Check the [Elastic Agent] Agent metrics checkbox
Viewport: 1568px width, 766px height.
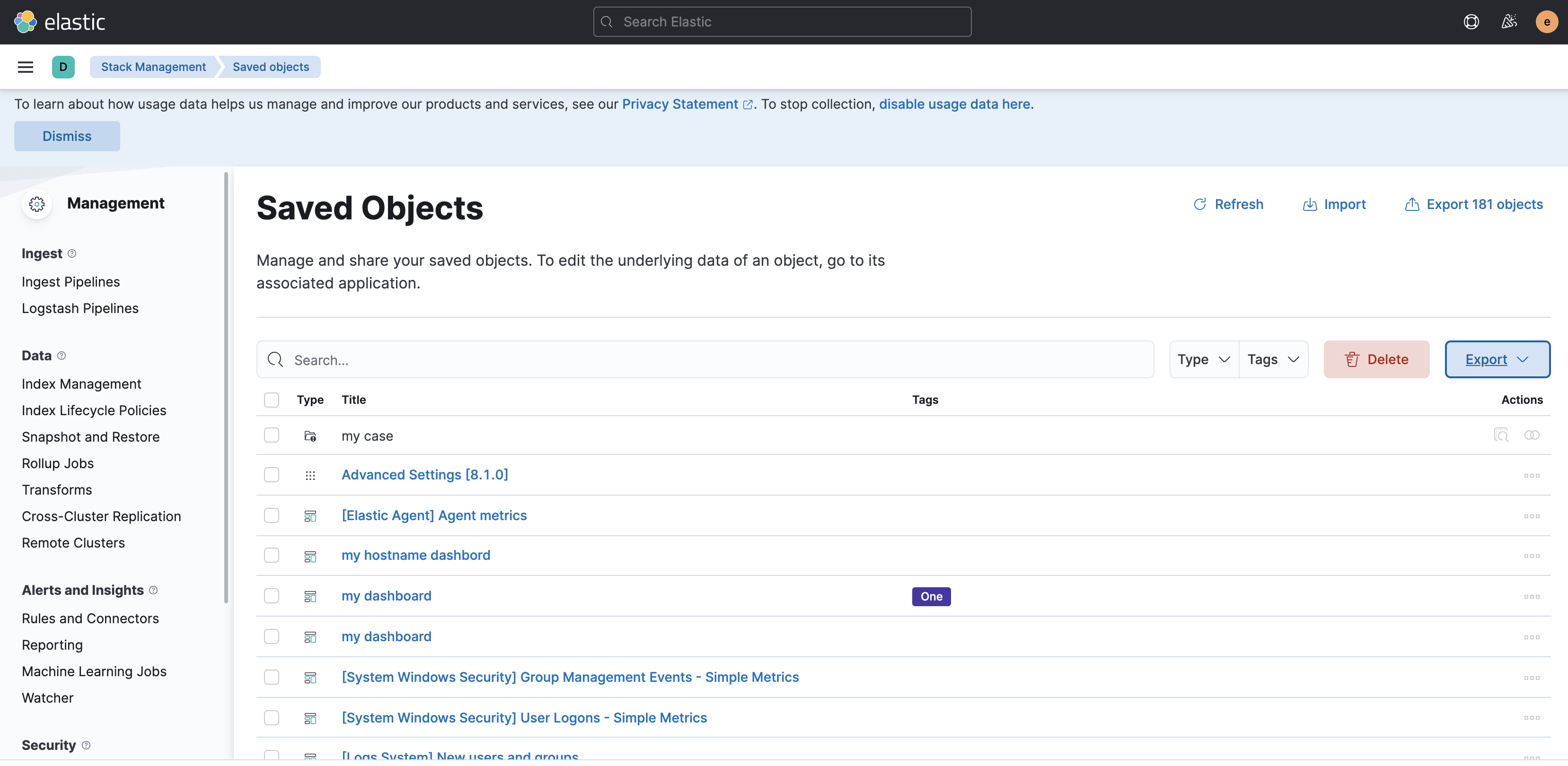(272, 515)
